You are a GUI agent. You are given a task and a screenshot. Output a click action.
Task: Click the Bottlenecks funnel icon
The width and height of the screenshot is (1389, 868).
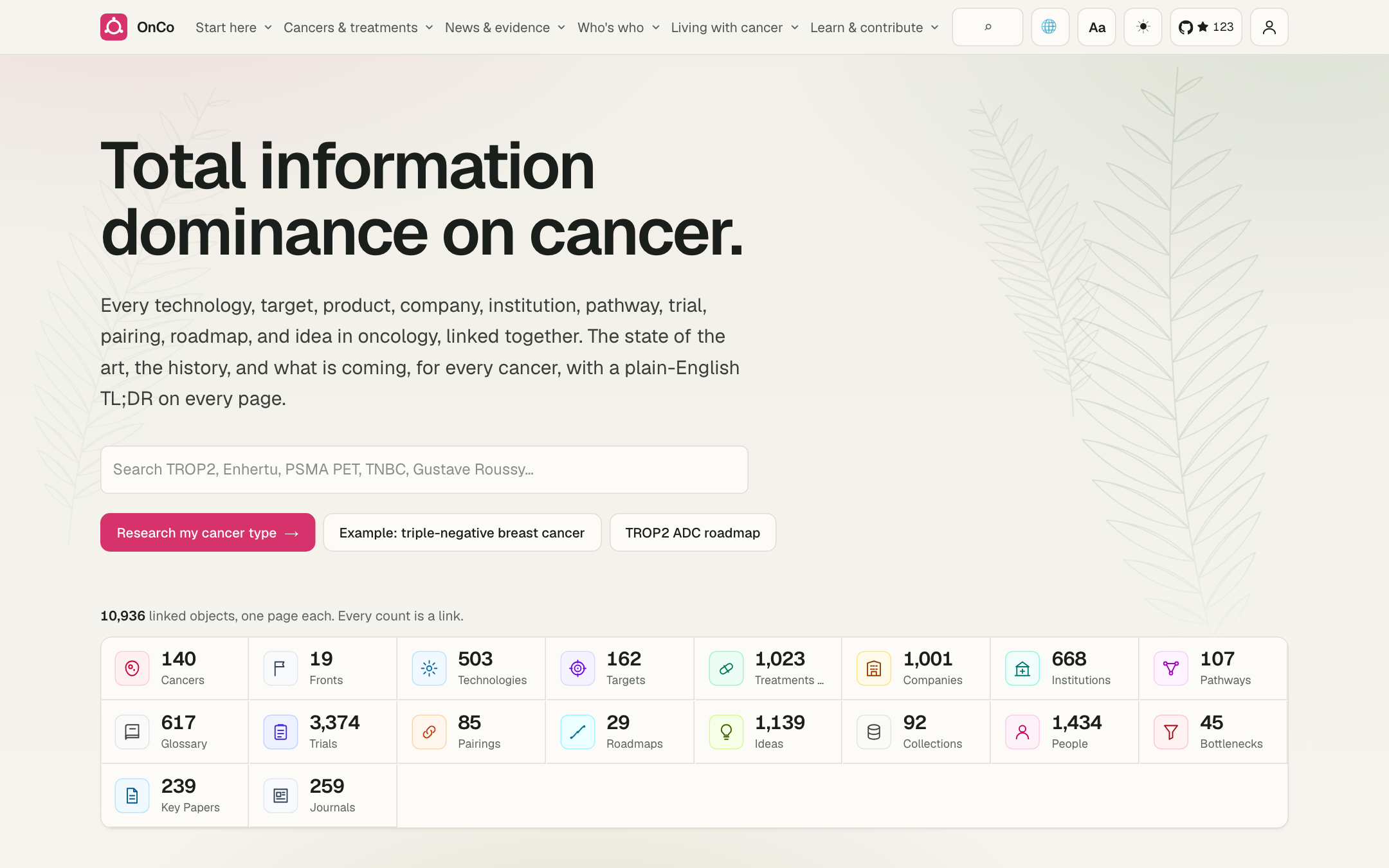(x=1171, y=732)
